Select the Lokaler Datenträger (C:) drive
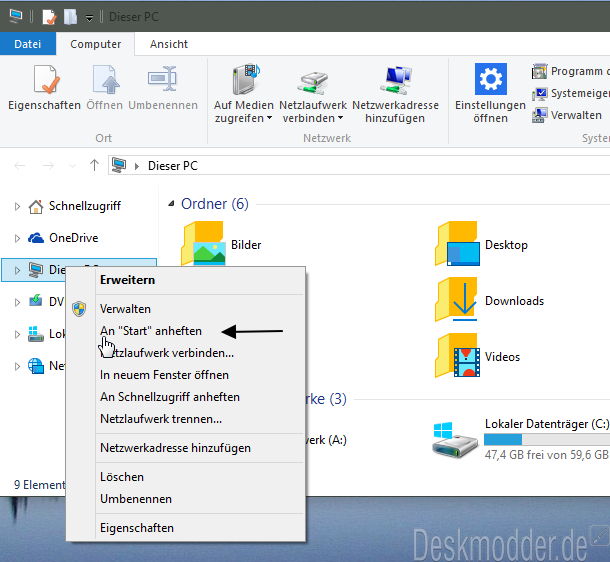610x562 pixels. point(521,439)
